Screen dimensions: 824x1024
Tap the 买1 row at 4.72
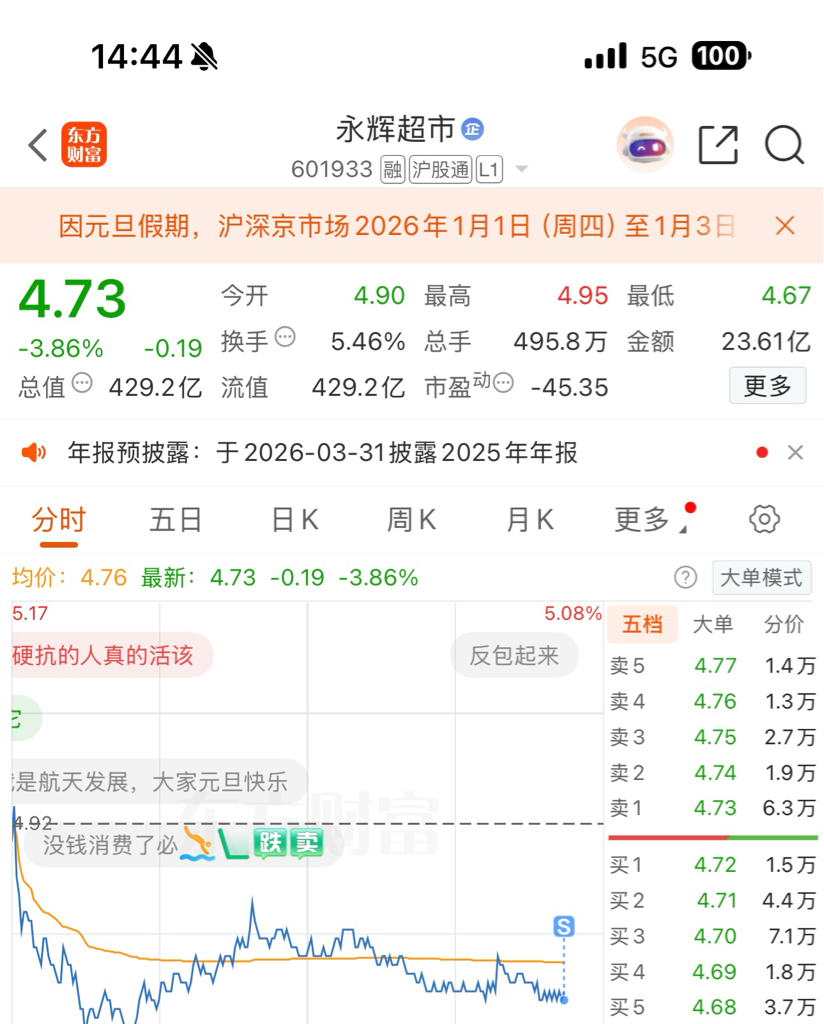712,865
